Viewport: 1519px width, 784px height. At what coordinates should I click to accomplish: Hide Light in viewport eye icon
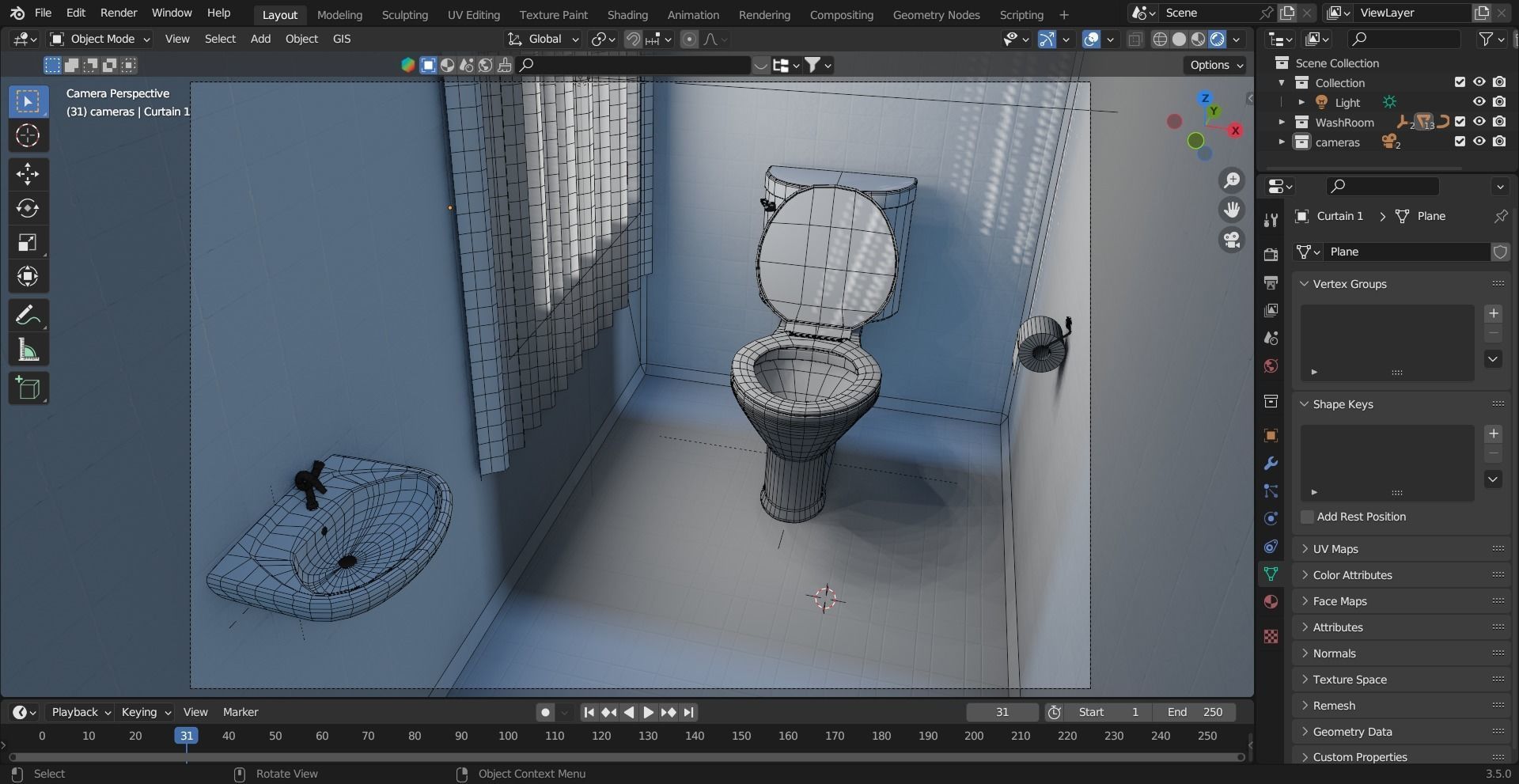click(x=1479, y=102)
